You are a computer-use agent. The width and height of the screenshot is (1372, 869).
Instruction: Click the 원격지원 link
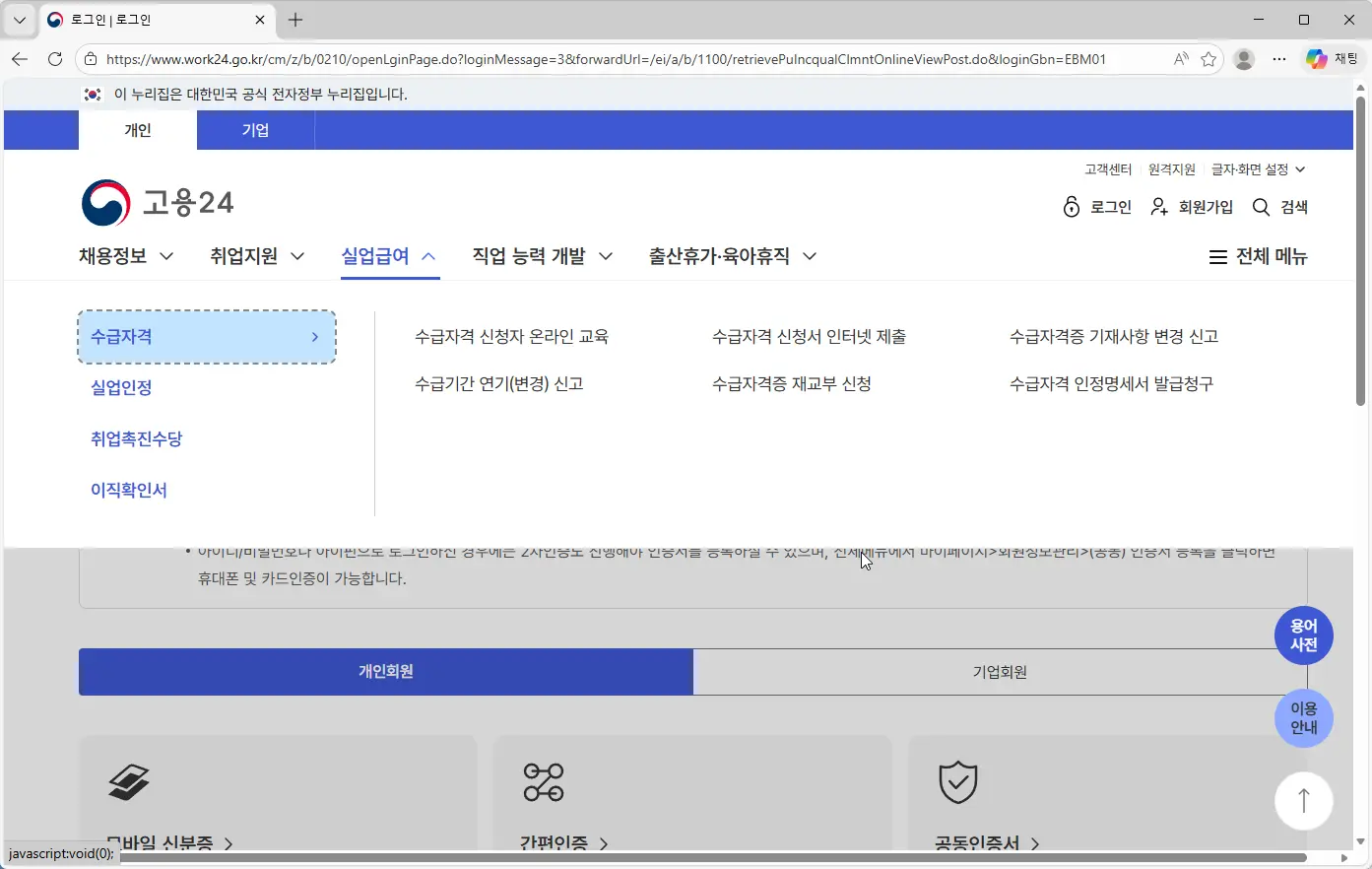(x=1171, y=168)
